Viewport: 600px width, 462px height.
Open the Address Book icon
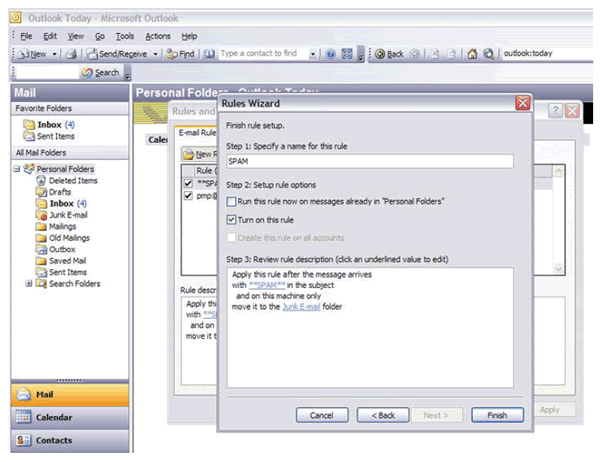209,54
